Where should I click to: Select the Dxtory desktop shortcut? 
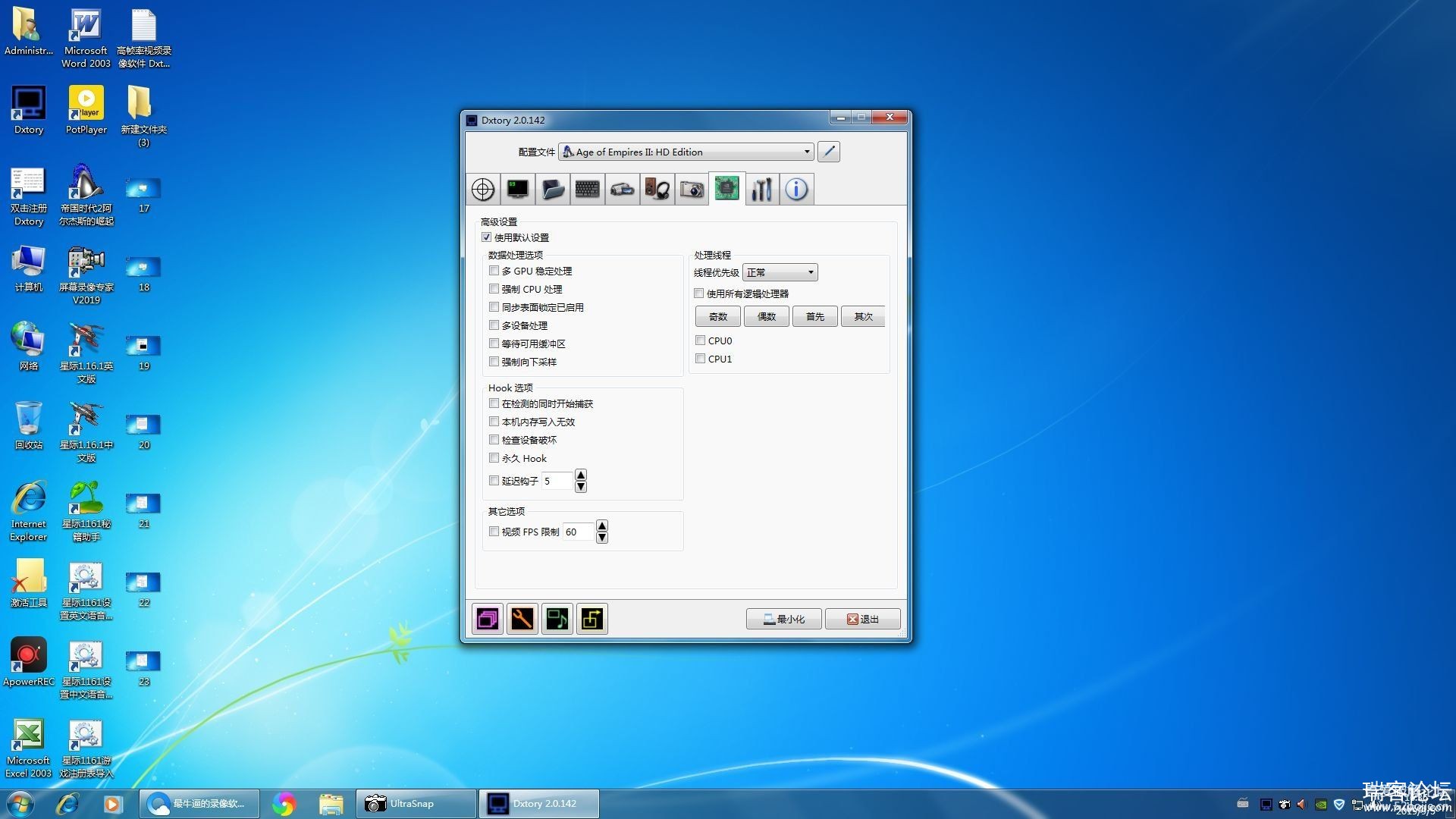pyautogui.click(x=29, y=111)
